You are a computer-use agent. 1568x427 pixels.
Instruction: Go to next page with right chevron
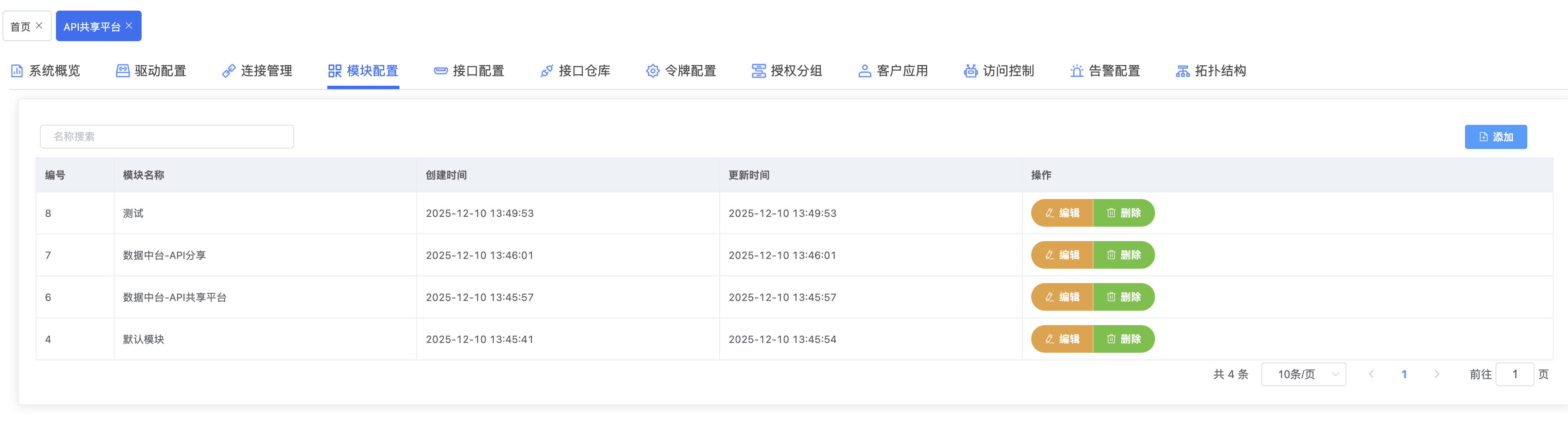pyautogui.click(x=1437, y=374)
